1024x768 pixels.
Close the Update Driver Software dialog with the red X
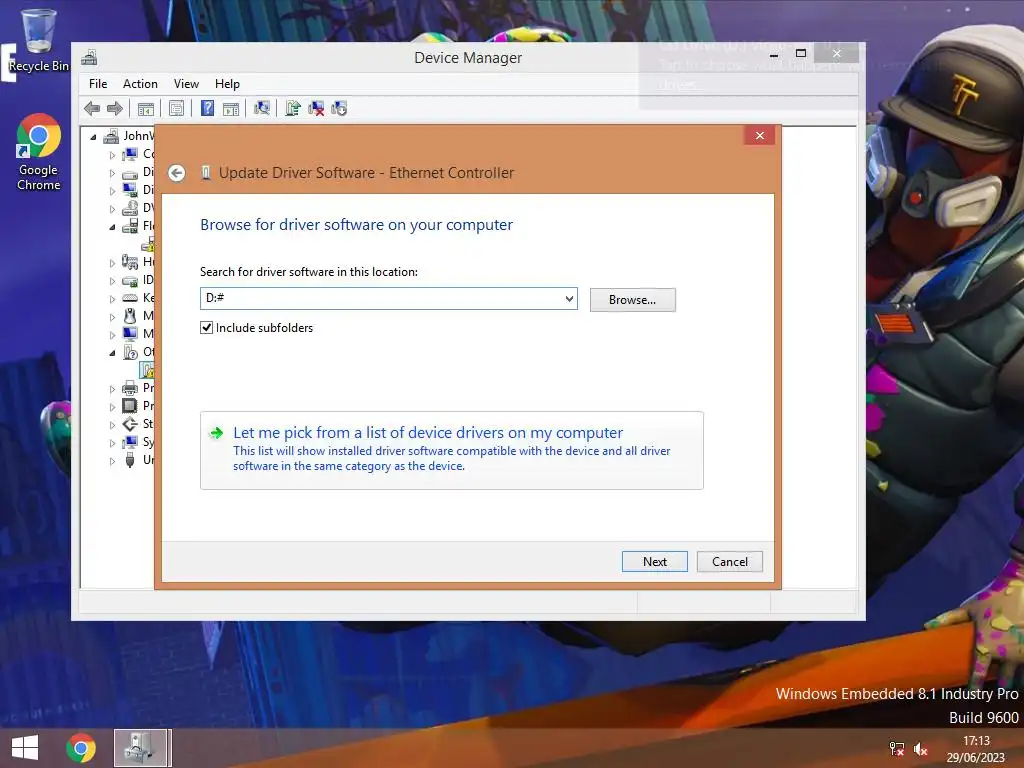760,135
